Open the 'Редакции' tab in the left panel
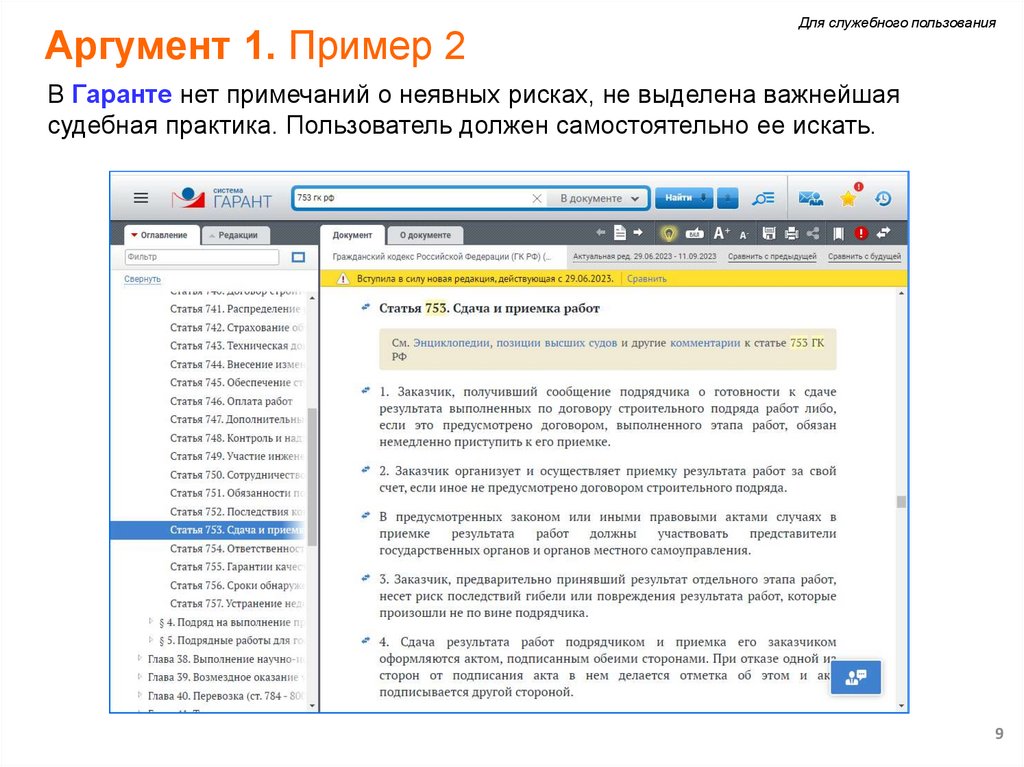Image resolution: width=1024 pixels, height=767 pixels. pos(236,234)
